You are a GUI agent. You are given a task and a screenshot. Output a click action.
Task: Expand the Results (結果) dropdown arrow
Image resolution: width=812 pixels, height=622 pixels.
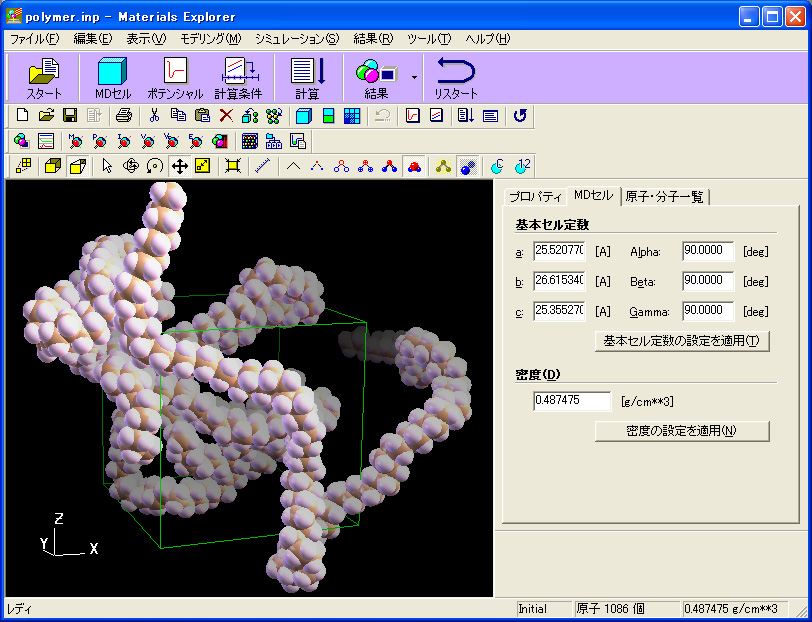pos(413,77)
